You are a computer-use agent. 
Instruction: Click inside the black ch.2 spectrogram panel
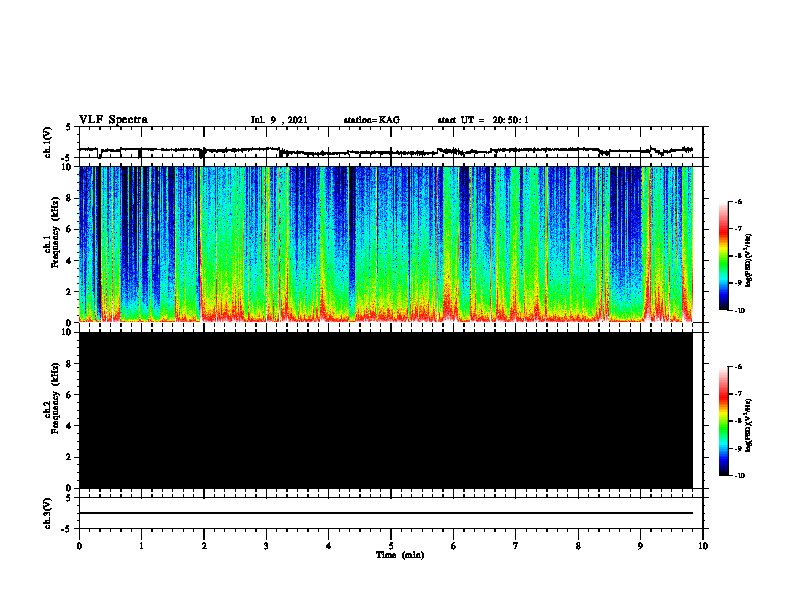click(x=386, y=410)
